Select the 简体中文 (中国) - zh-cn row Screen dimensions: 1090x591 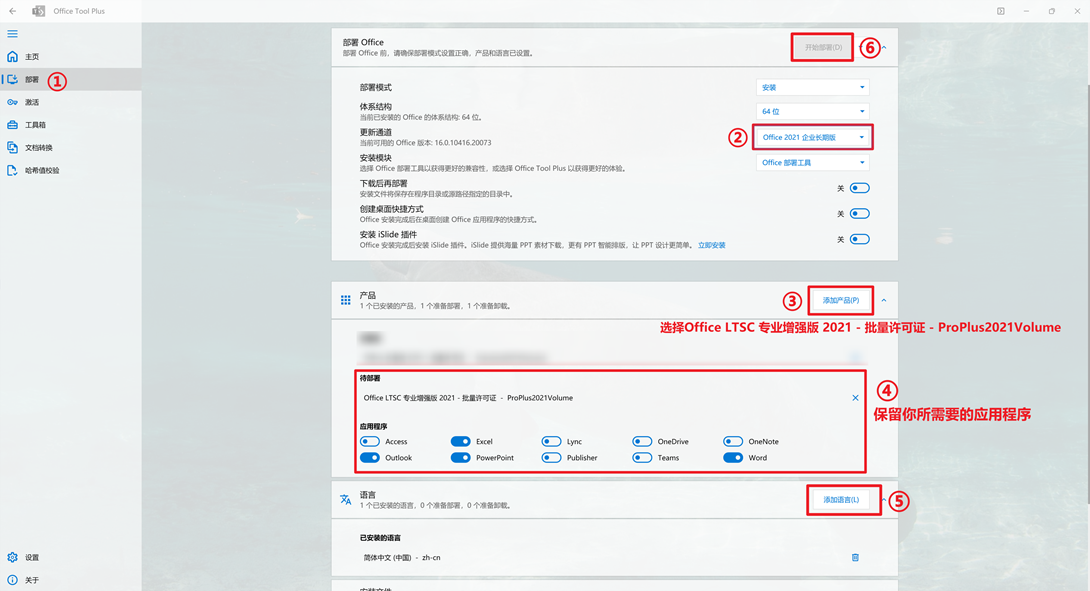pyautogui.click(x=612, y=558)
